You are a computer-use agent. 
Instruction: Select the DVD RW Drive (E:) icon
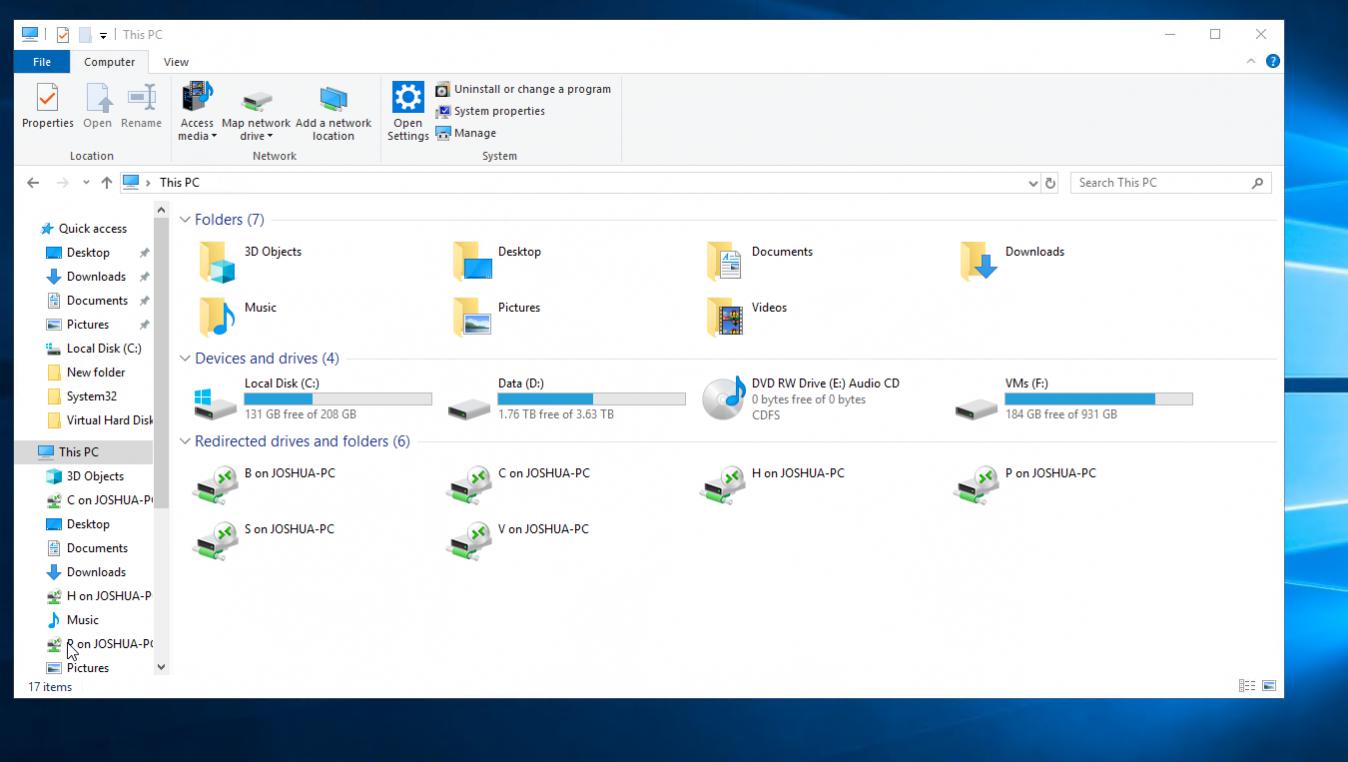pos(724,398)
